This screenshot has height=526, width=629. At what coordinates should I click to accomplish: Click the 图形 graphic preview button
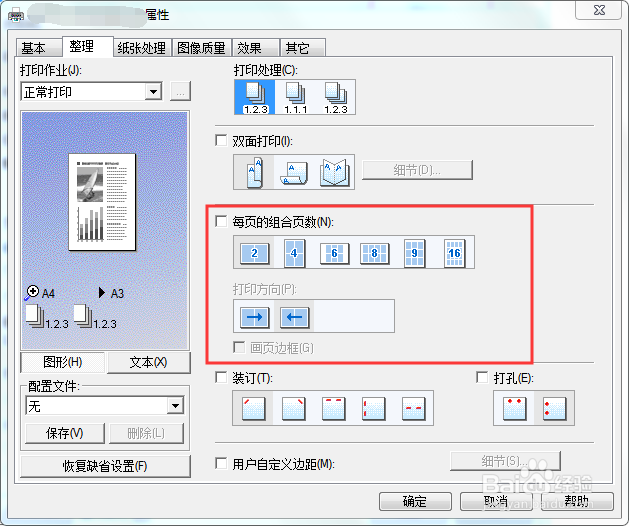click(63, 362)
